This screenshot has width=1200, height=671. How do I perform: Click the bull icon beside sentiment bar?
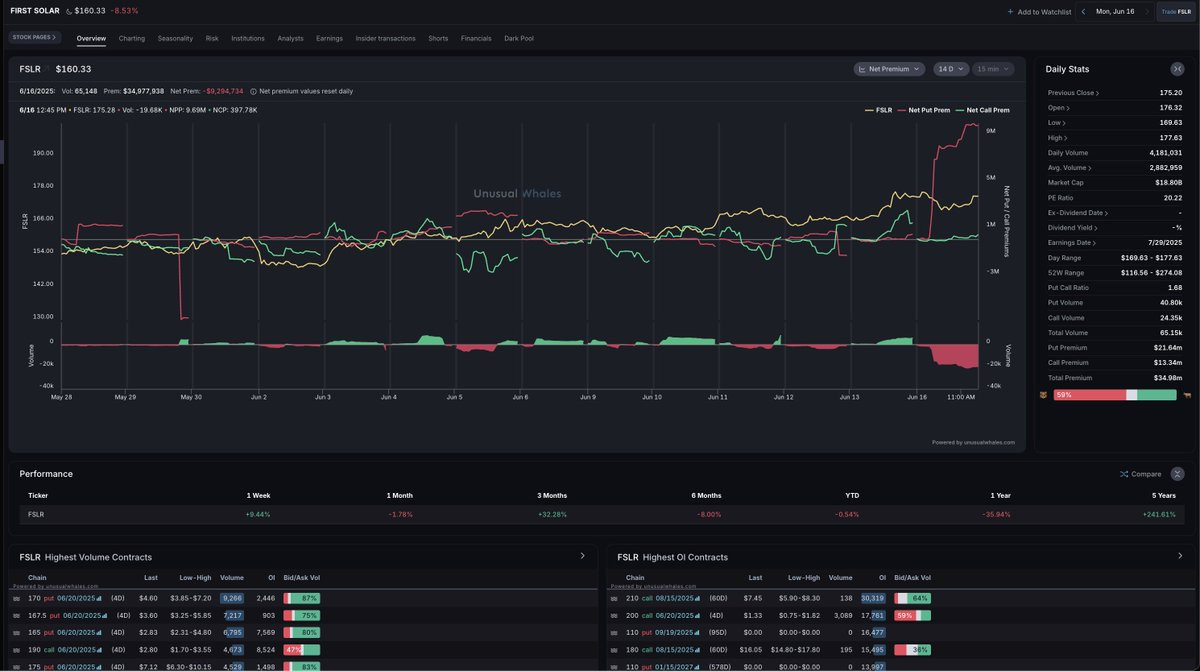[1186, 395]
